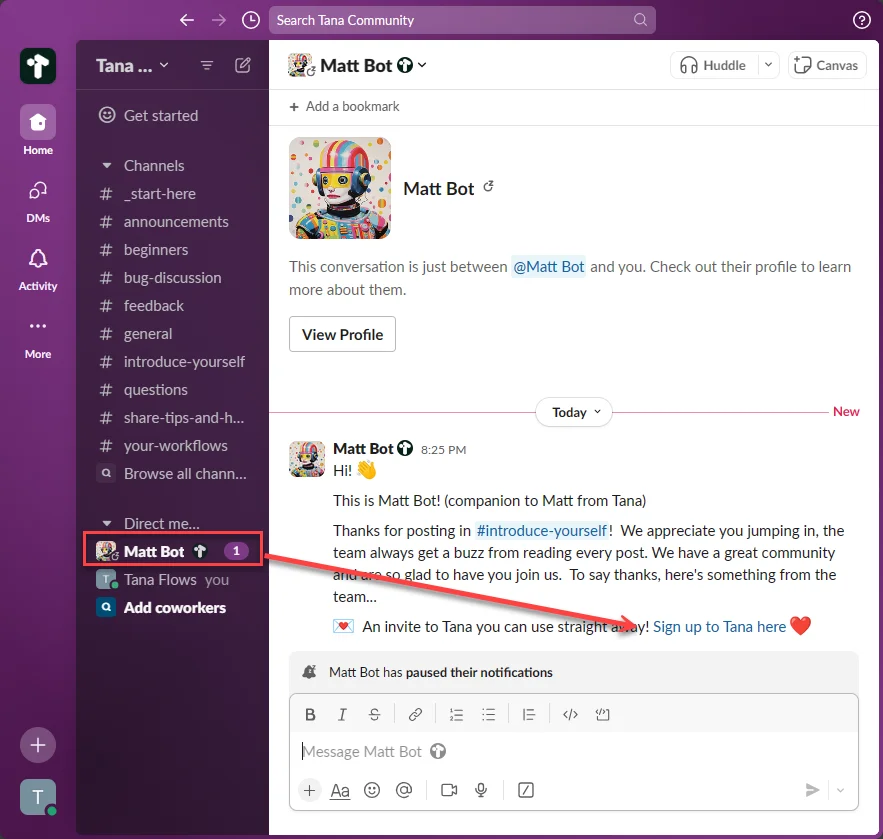Toggle the Aa formatting toolbar
883x839 pixels.
tap(340, 790)
